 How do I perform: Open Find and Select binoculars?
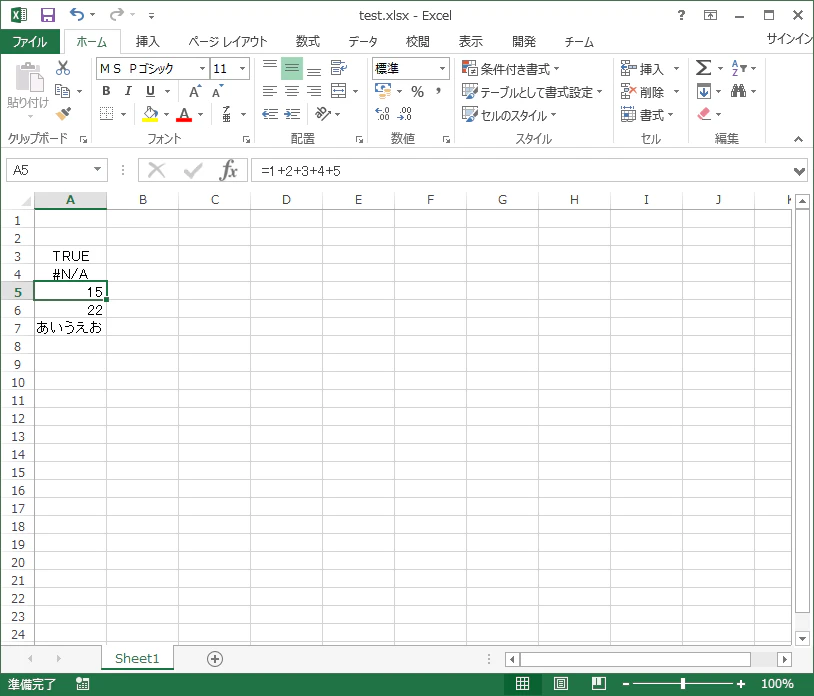(x=738, y=91)
